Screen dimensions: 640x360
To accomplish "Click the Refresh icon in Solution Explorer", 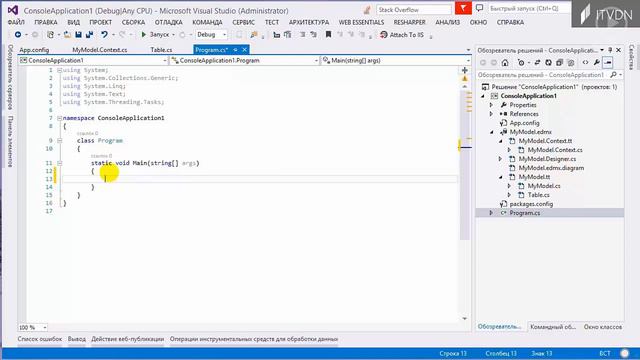I will pos(548,63).
